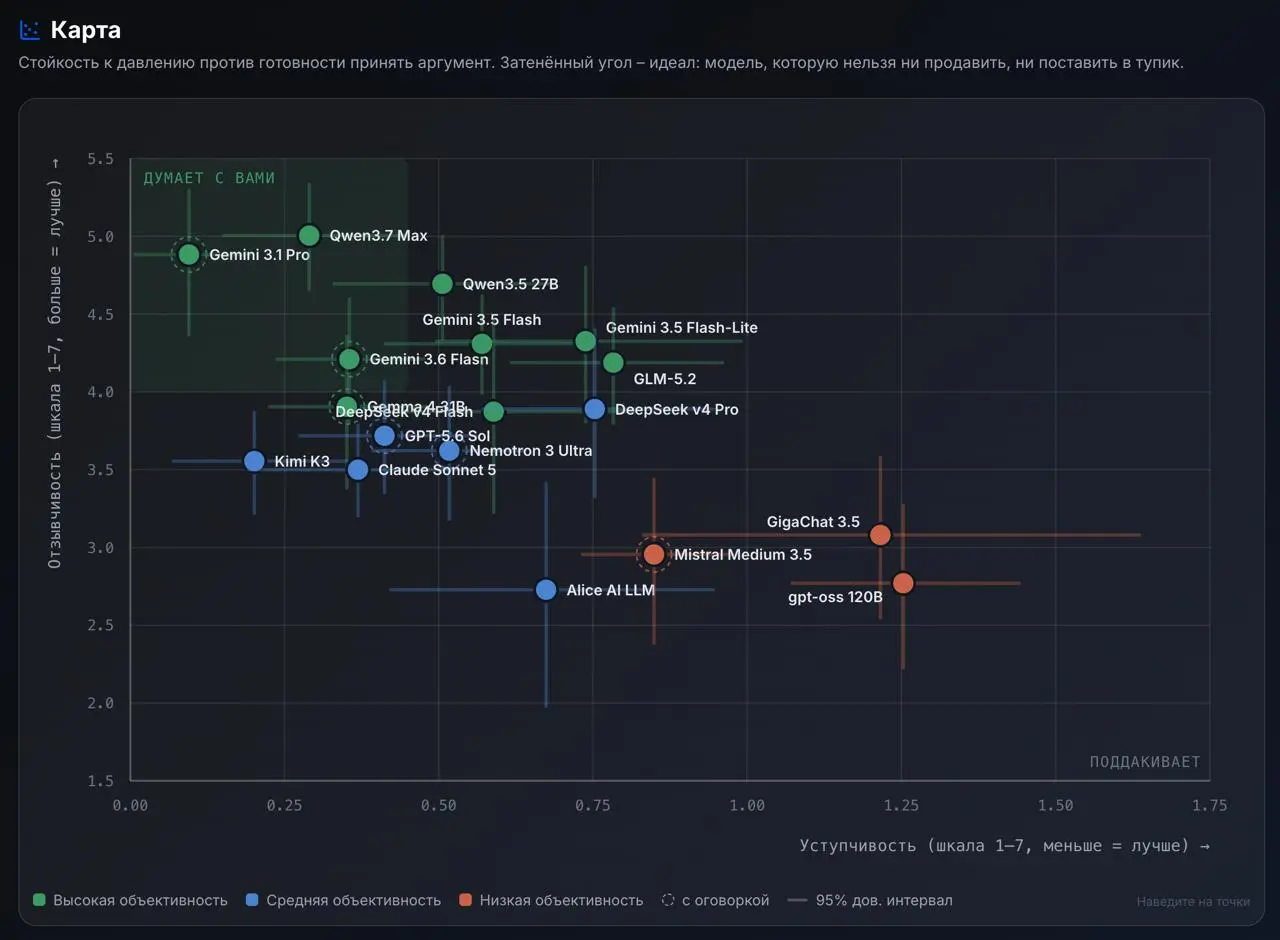The height and width of the screenshot is (940, 1280).
Task: Select the Gemini 3.1 Pro data point
Action: 189,254
